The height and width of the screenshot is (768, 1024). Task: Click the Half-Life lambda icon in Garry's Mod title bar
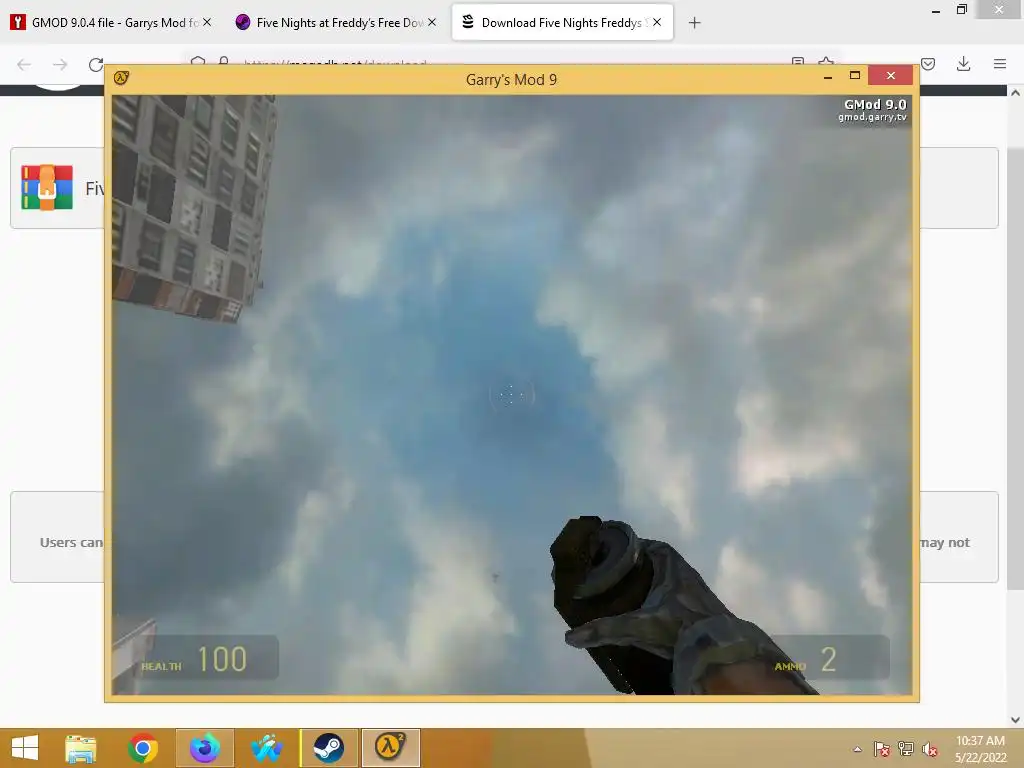(x=121, y=78)
